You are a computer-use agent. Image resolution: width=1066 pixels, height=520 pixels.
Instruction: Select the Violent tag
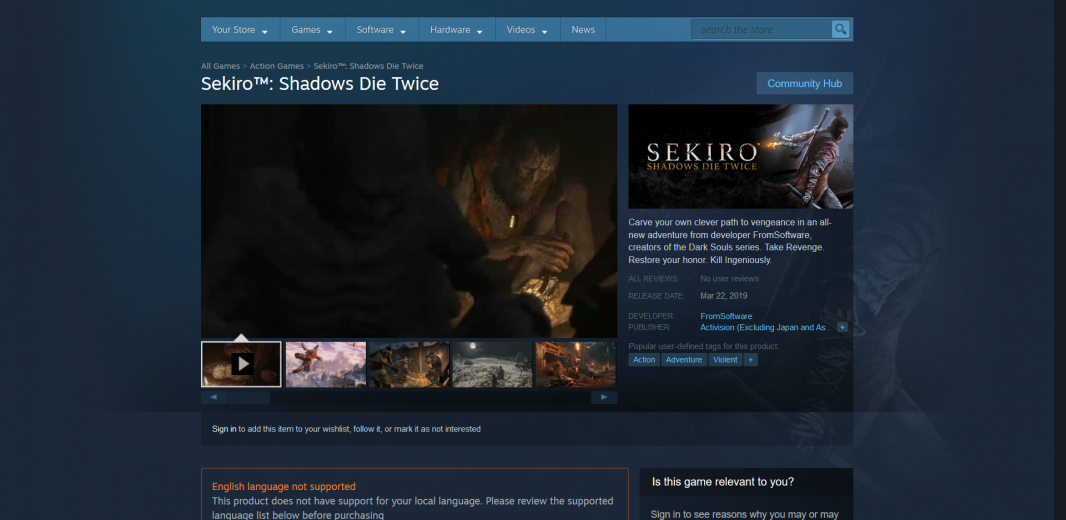click(725, 360)
